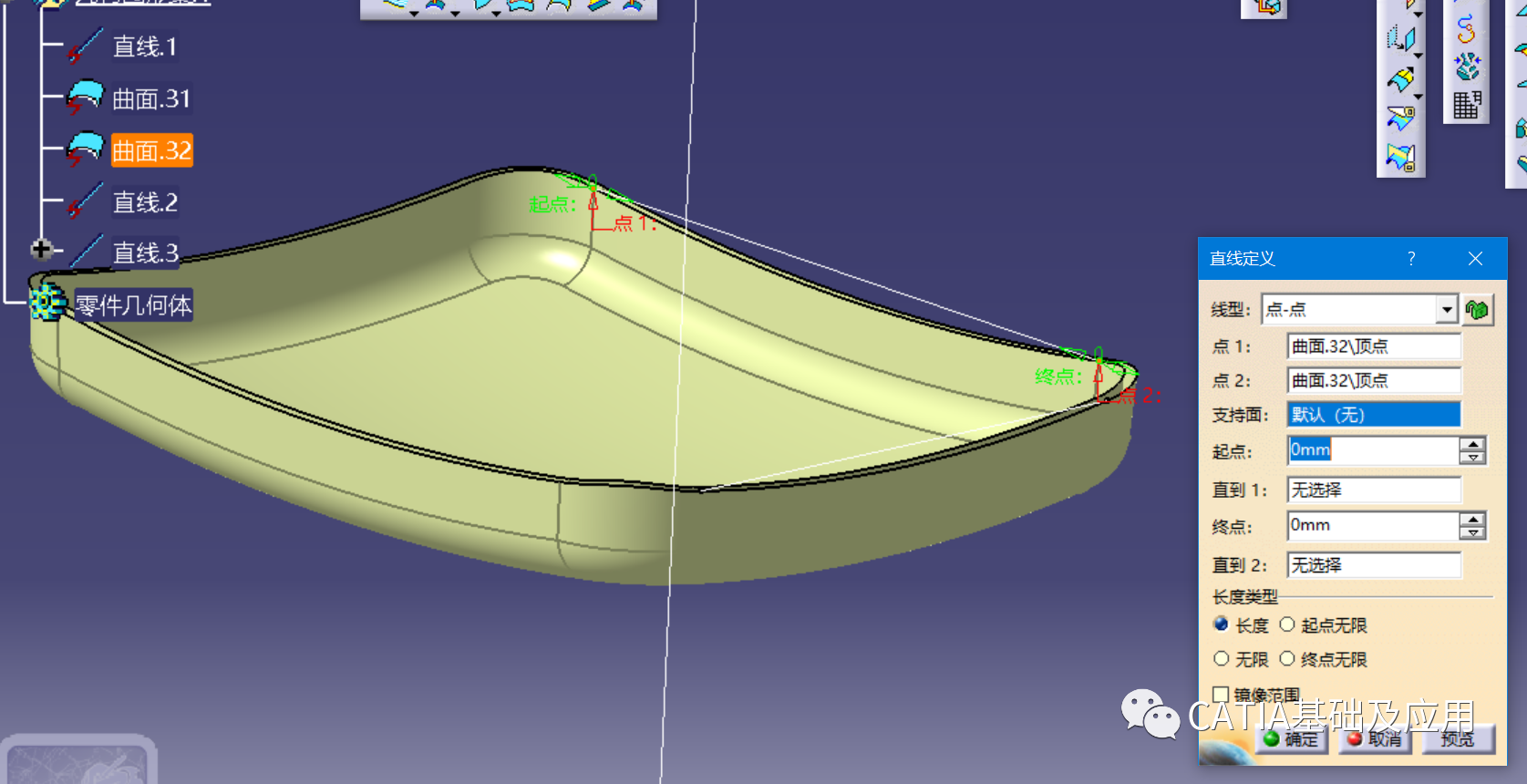Click the extrapolate surface tool icon

pyautogui.click(x=1399, y=79)
